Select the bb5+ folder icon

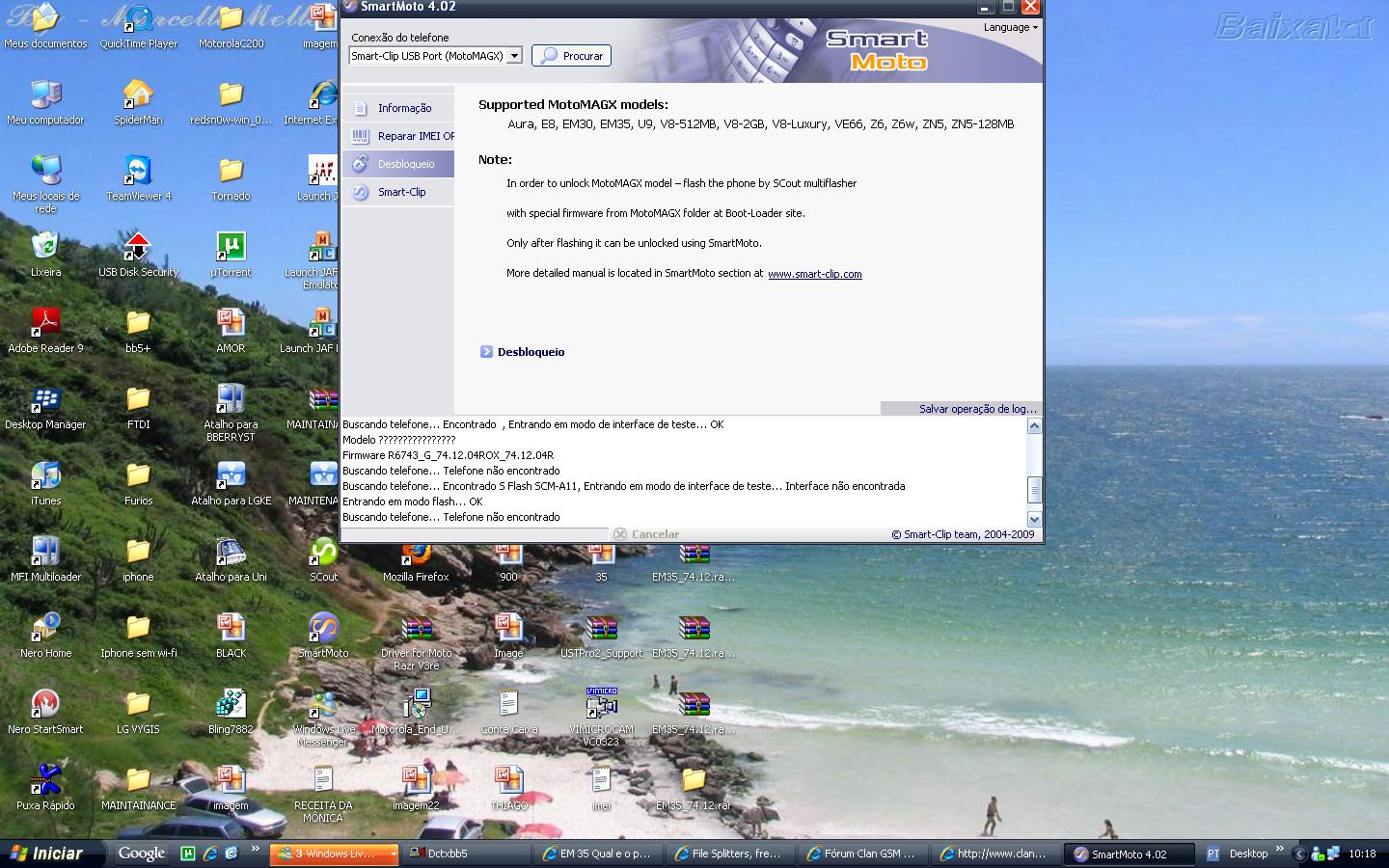pyautogui.click(x=138, y=332)
